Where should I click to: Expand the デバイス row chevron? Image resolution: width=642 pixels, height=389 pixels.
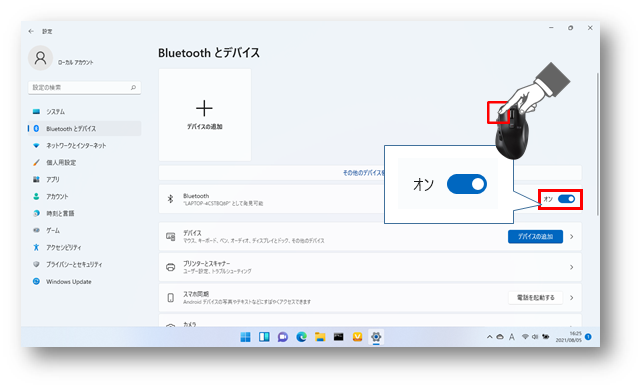[x=572, y=237]
